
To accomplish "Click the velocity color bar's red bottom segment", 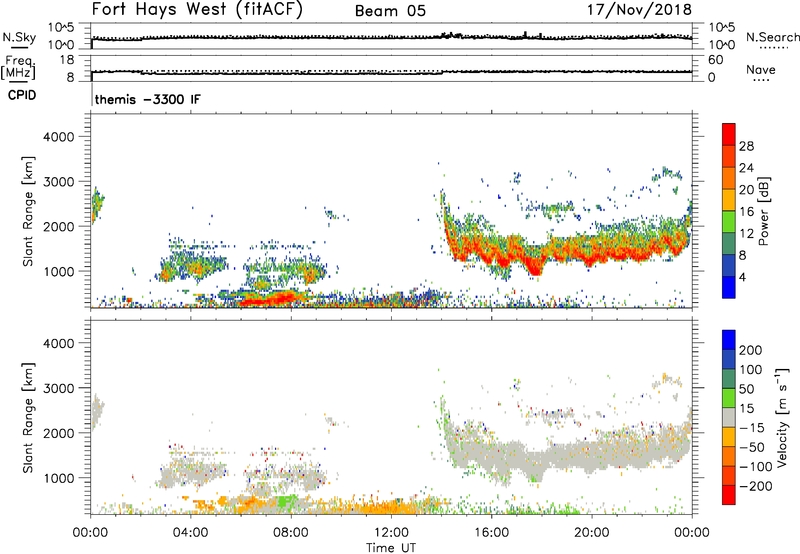I will (729, 495).
